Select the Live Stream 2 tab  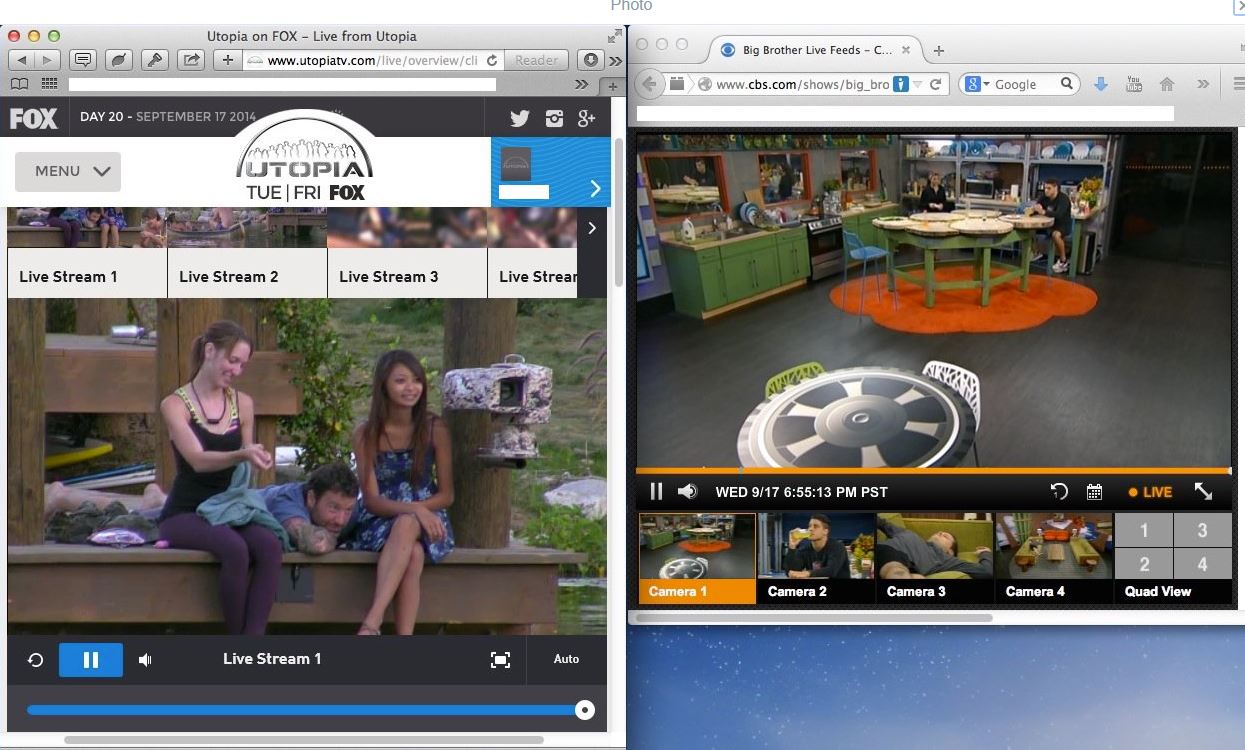click(247, 273)
